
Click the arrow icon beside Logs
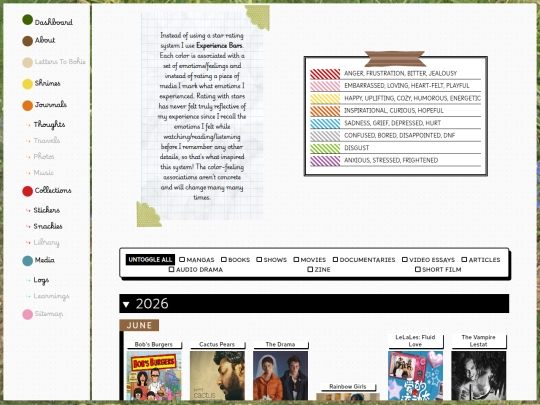coord(28,280)
